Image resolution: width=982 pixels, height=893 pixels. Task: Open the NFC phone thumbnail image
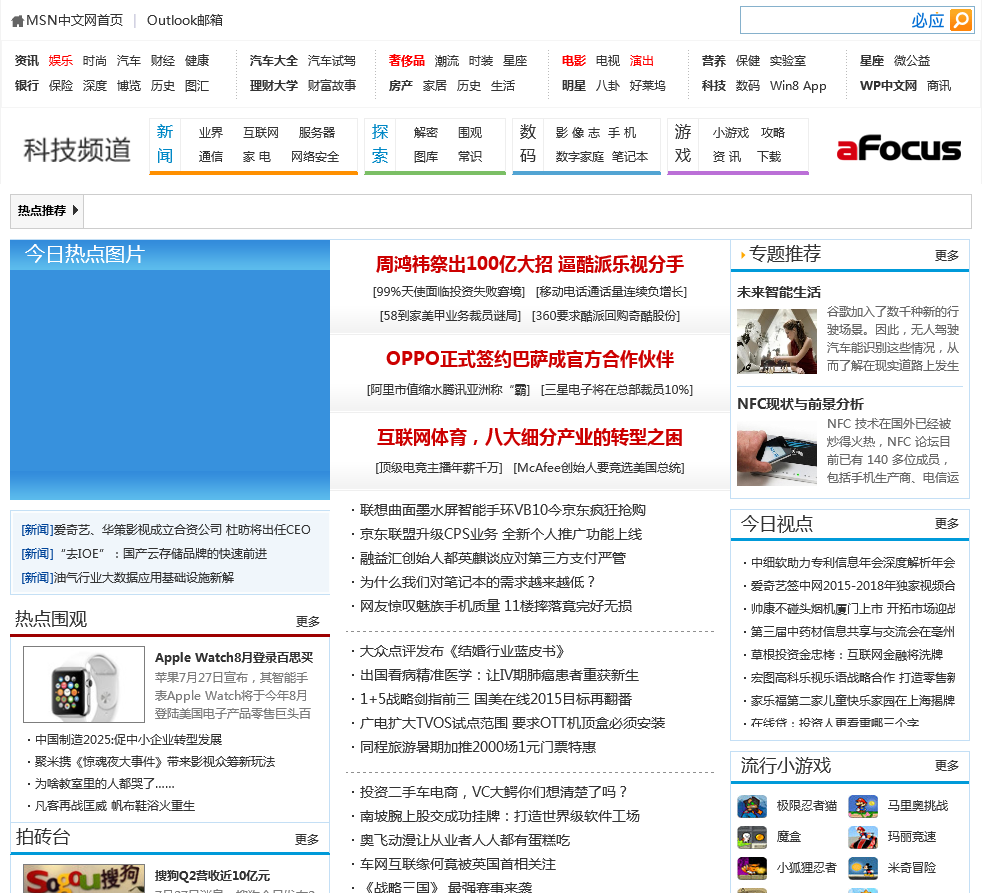(777, 453)
